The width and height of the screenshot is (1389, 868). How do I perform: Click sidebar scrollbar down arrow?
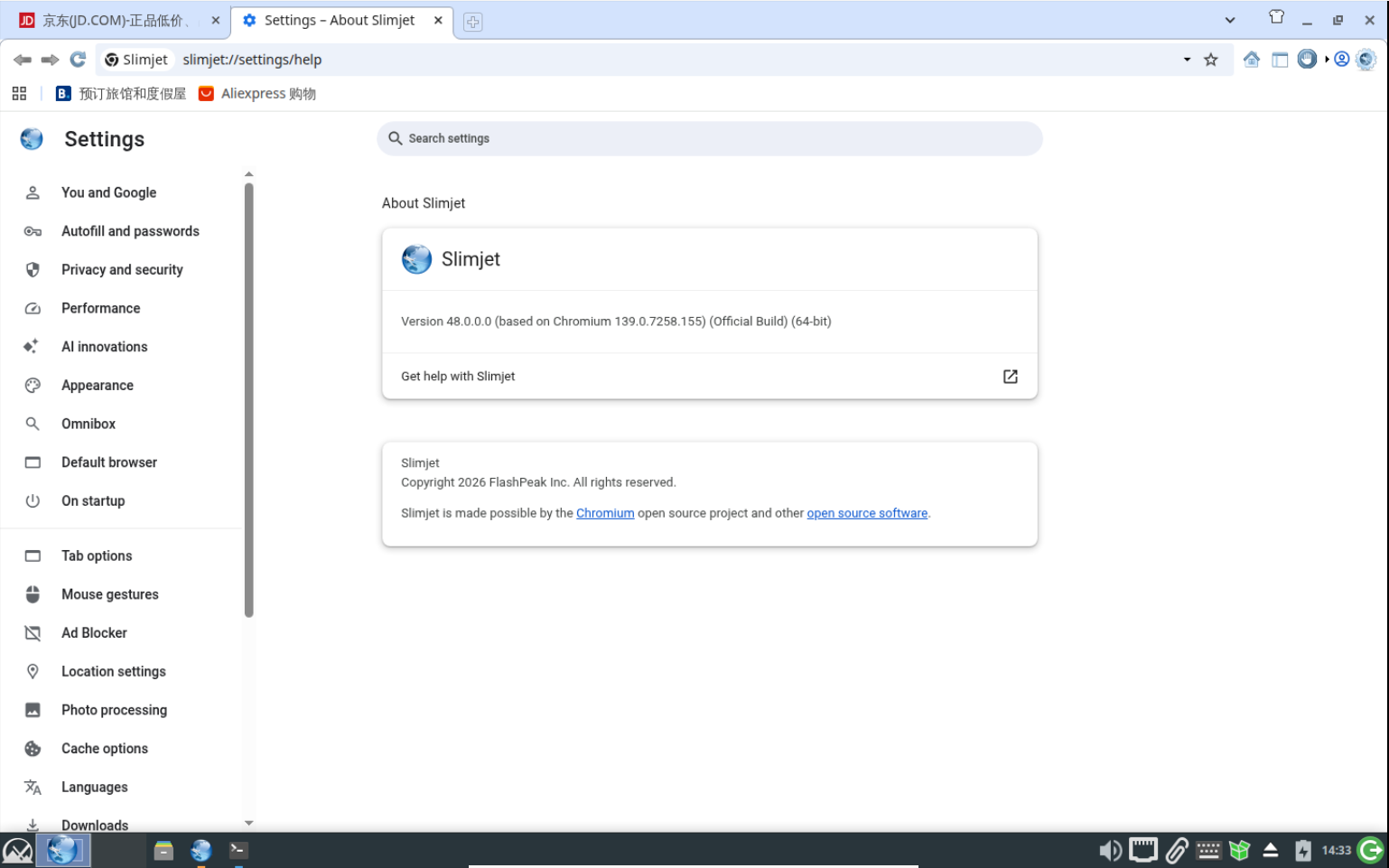(248, 823)
